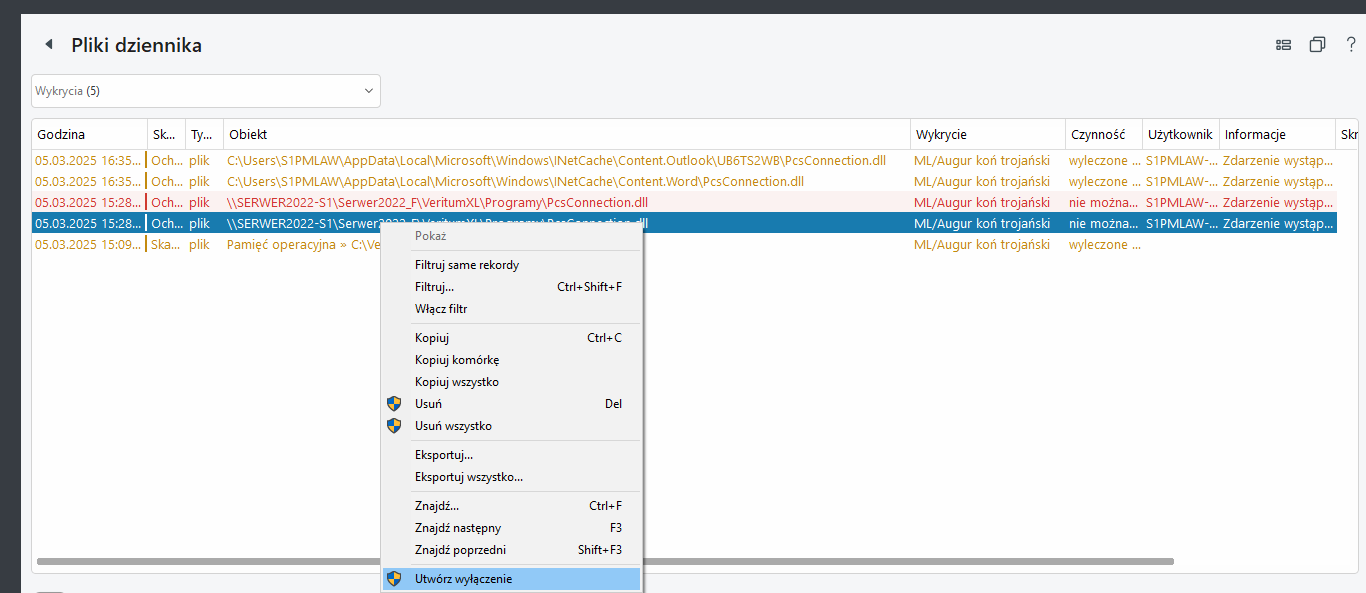Select Eksportuj wszystko... menu option

click(x=468, y=477)
